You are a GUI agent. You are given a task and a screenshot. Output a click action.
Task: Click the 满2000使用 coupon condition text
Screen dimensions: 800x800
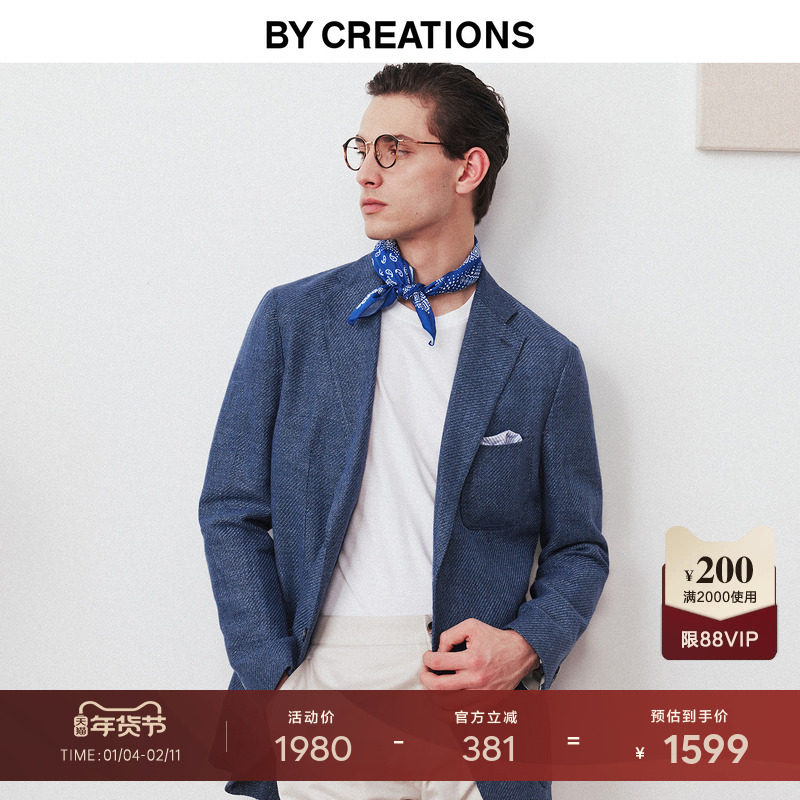pyautogui.click(x=719, y=596)
